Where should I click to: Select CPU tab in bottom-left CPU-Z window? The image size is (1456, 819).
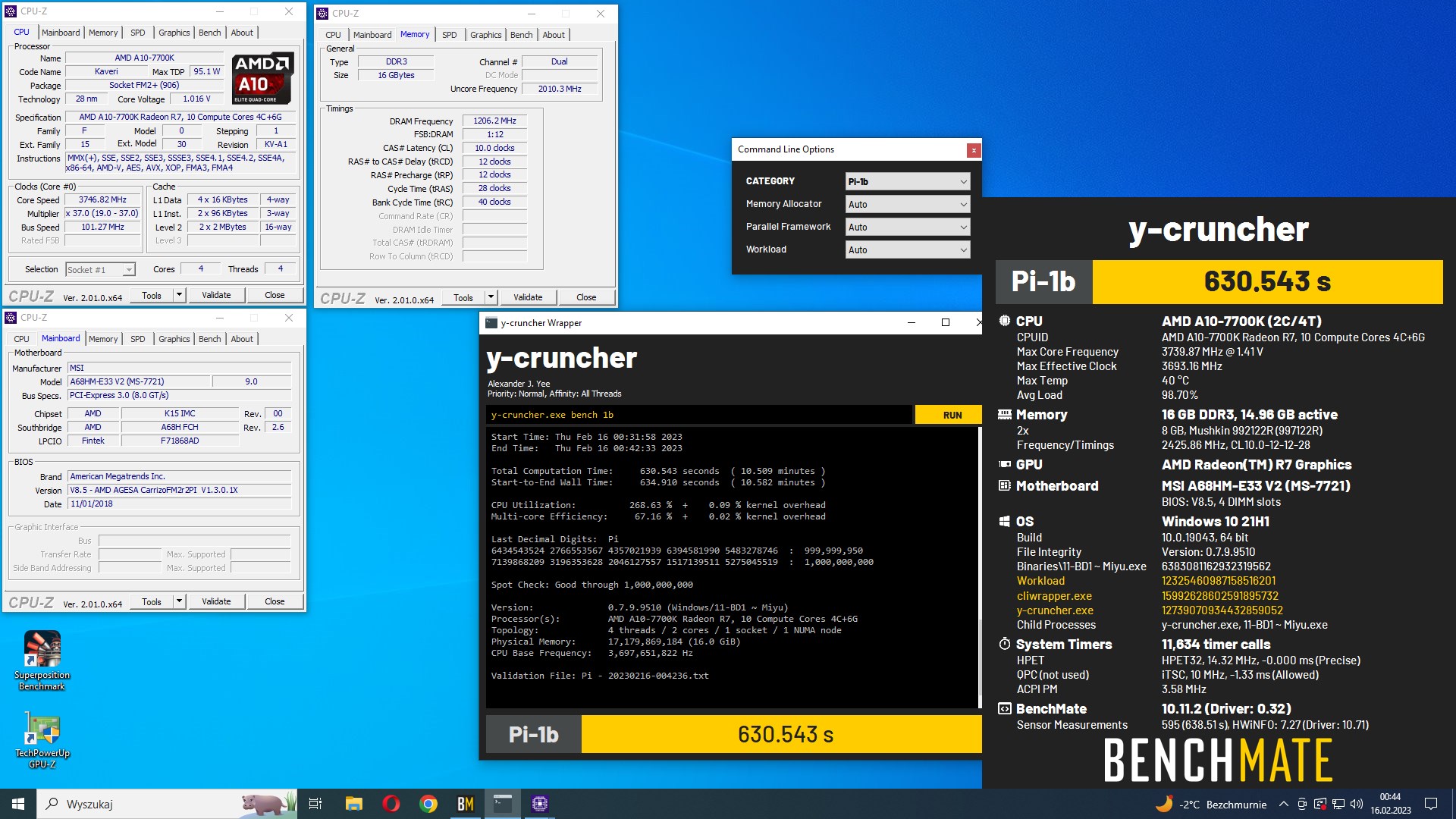[21, 339]
